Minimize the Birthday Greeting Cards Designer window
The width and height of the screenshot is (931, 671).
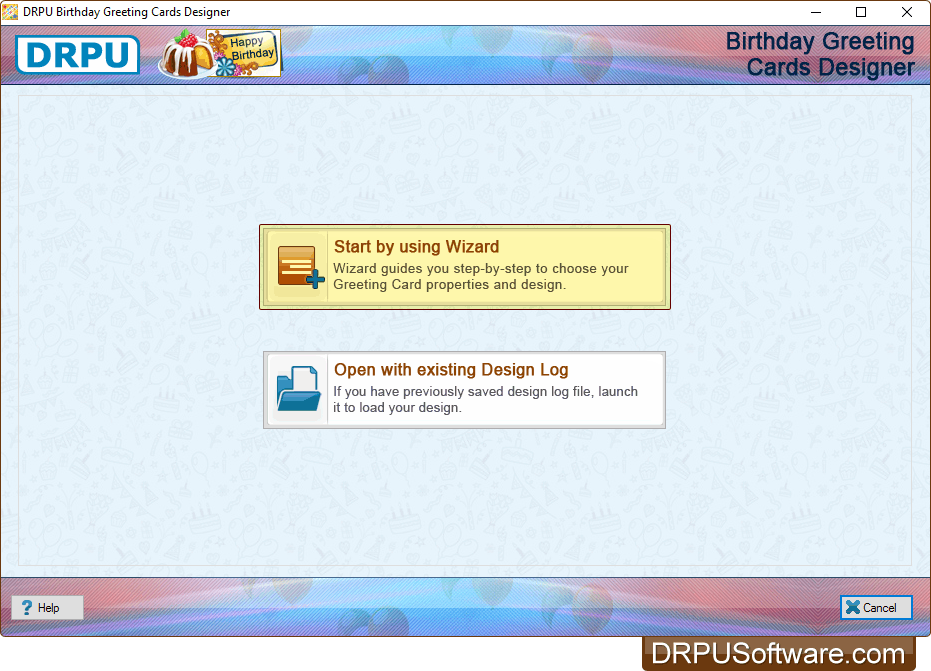816,12
